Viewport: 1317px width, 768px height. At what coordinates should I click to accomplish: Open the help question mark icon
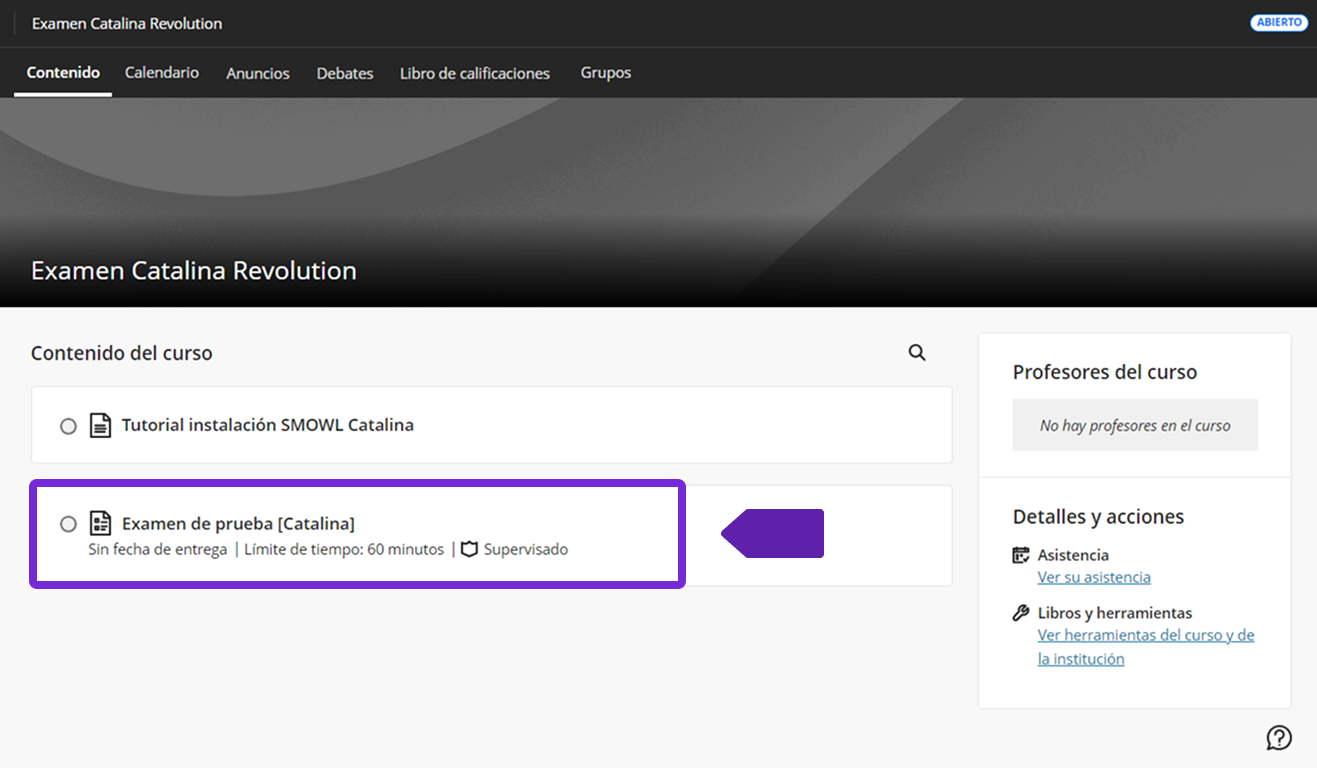[1278, 738]
